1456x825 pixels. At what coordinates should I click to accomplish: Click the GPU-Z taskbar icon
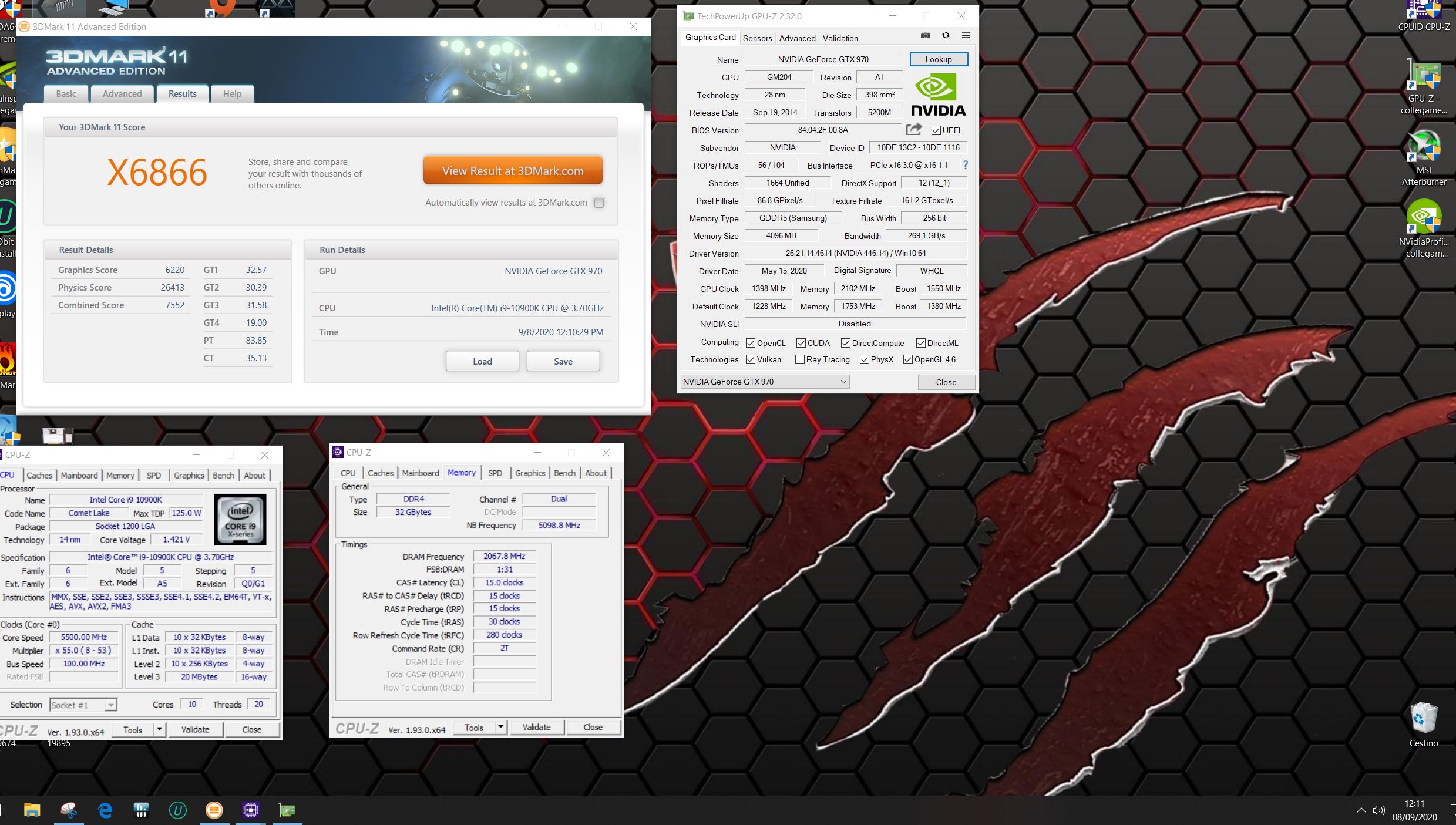(x=287, y=810)
